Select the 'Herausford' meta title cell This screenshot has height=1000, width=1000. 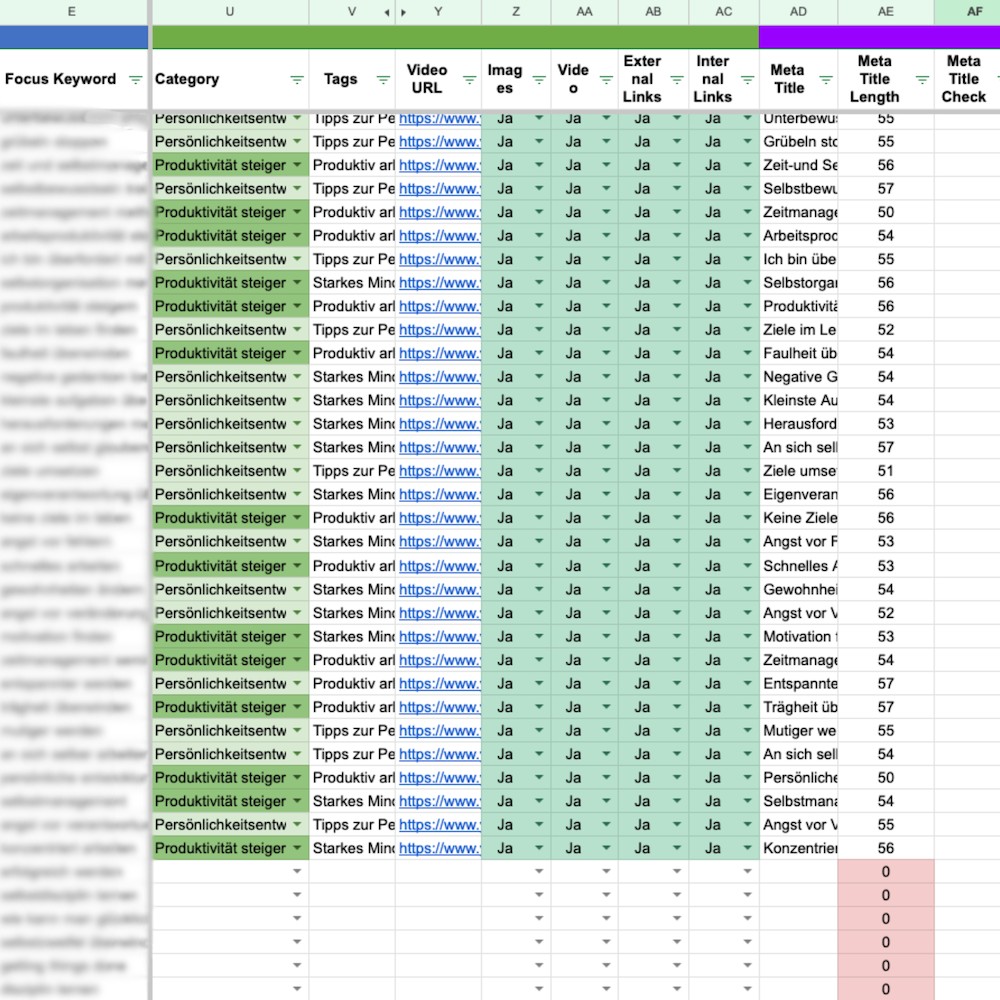pos(798,424)
